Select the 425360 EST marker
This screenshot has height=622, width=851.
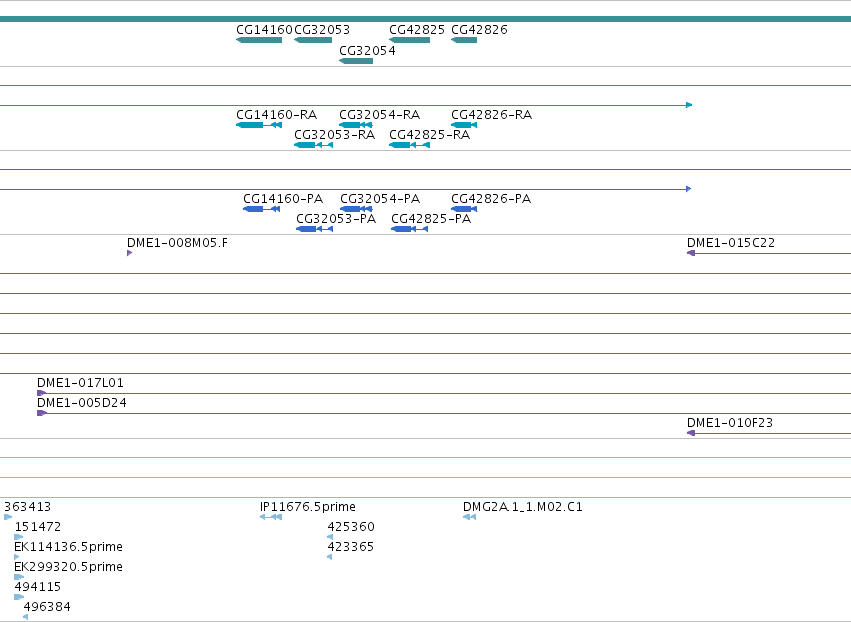[x=330, y=537]
